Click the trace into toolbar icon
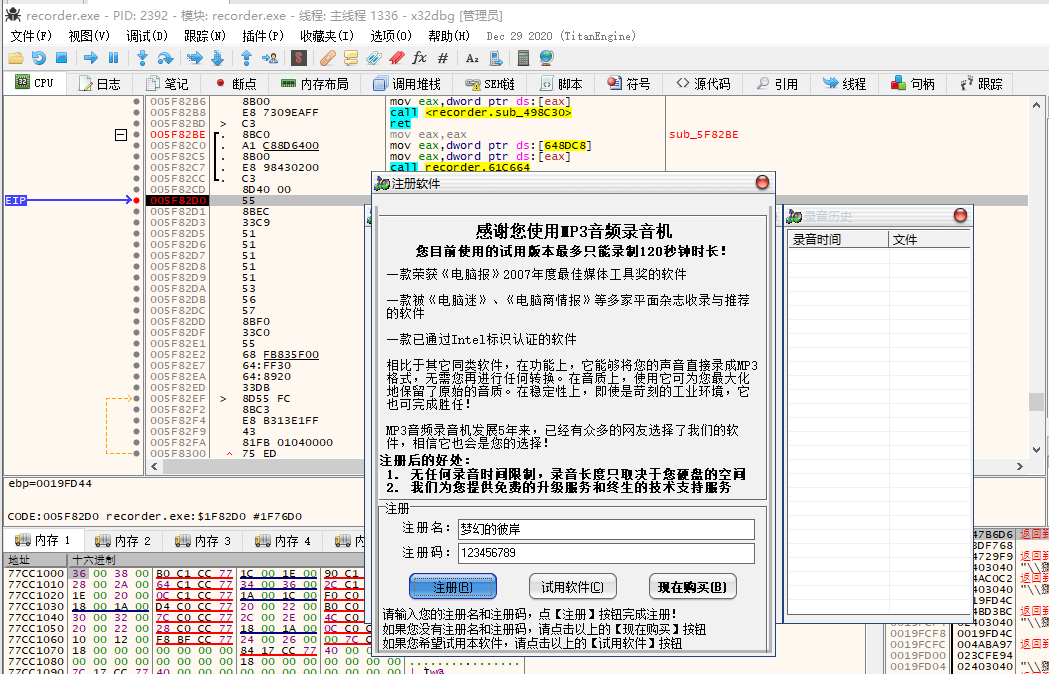Screen dimensions: 1049x674 click(195, 58)
